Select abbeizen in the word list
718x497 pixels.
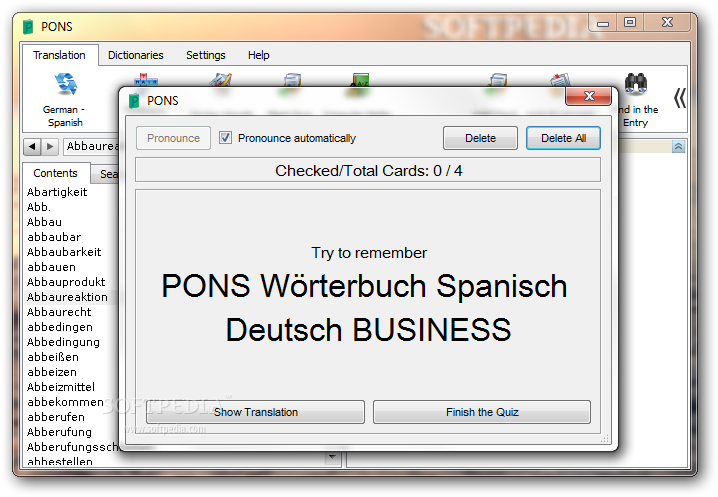52,372
